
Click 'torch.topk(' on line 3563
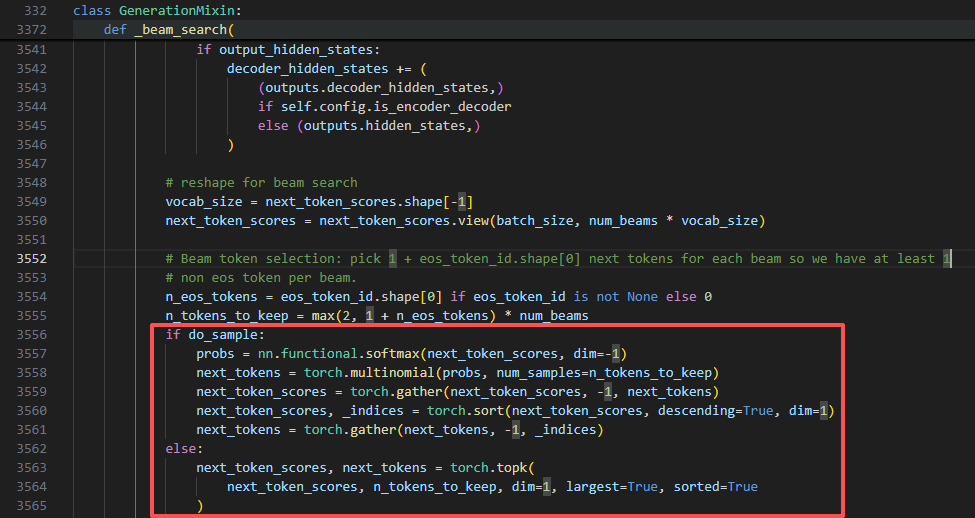tap(492, 467)
